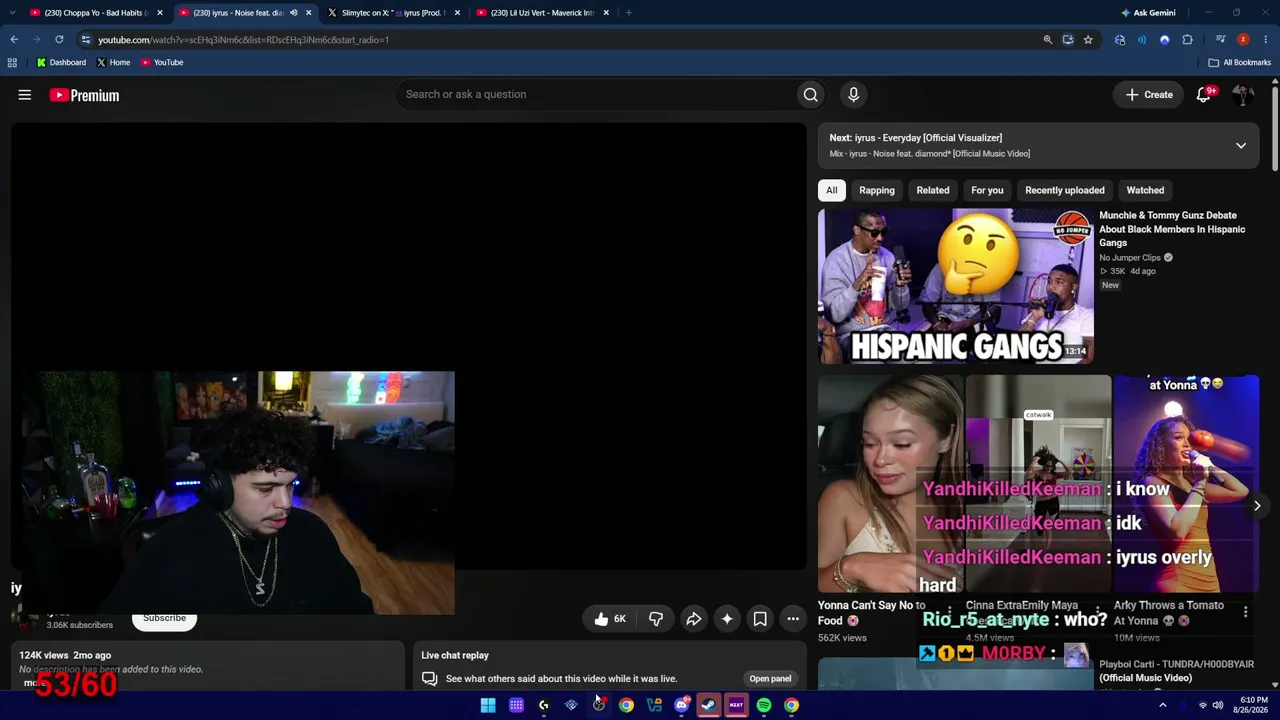The height and width of the screenshot is (720, 1280).
Task: Open a new browser tab
Action: point(628,13)
